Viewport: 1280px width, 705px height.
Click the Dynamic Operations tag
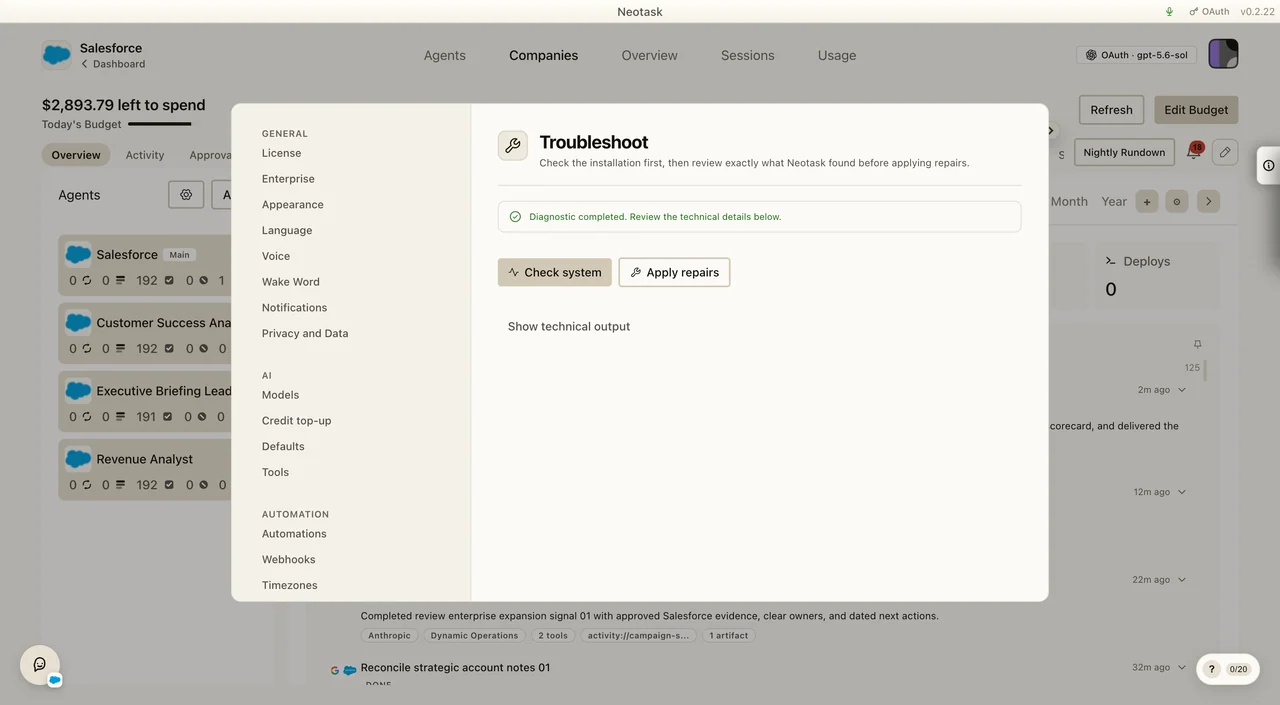474,636
